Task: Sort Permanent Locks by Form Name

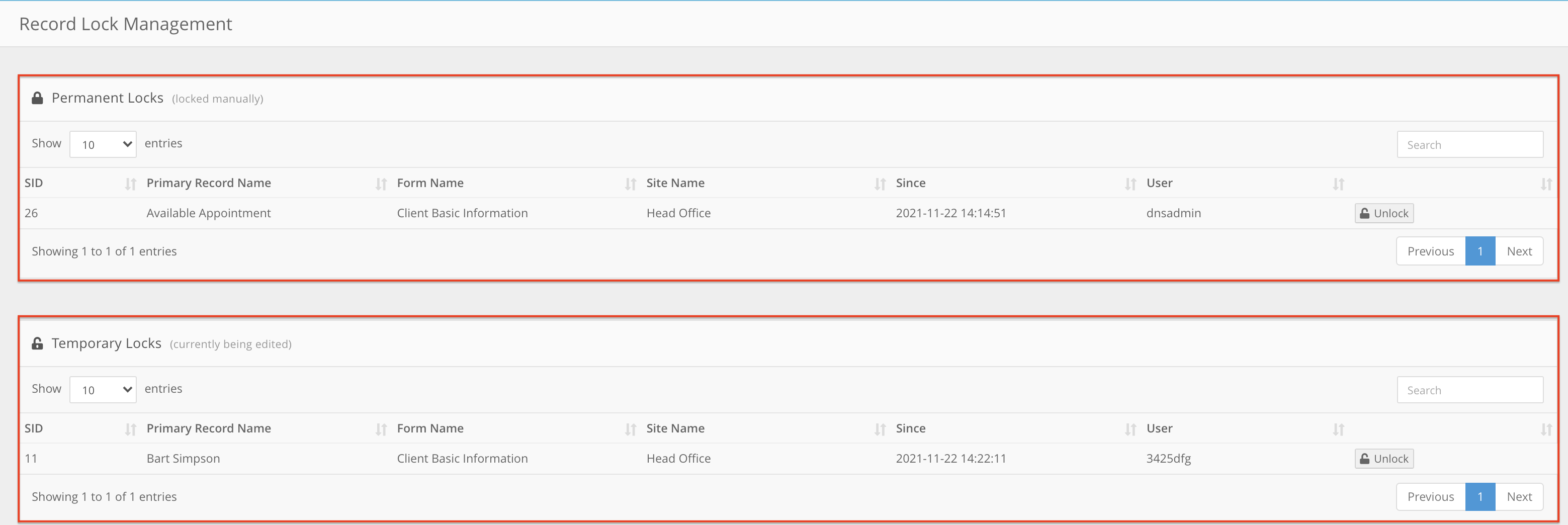Action: click(517, 183)
